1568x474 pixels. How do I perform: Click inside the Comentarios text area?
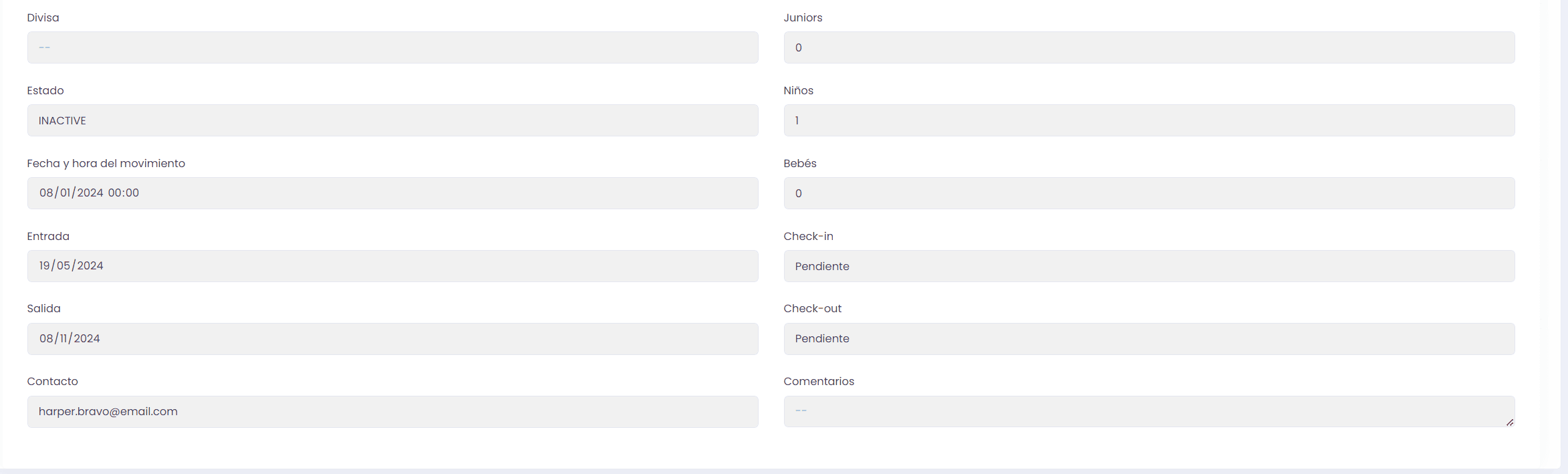[x=1149, y=411]
